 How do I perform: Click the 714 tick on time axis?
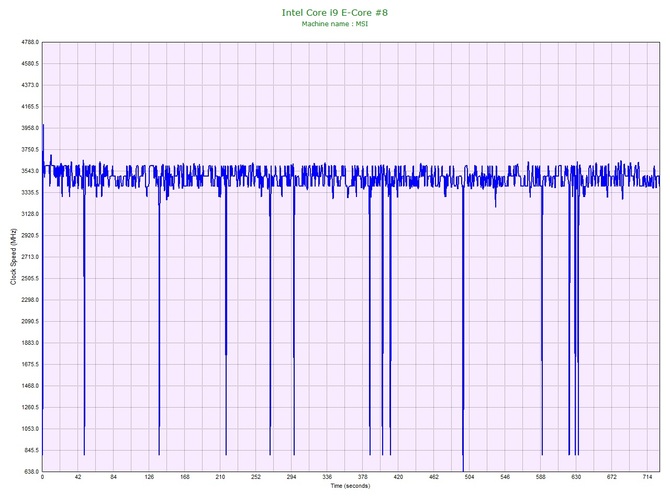click(647, 477)
